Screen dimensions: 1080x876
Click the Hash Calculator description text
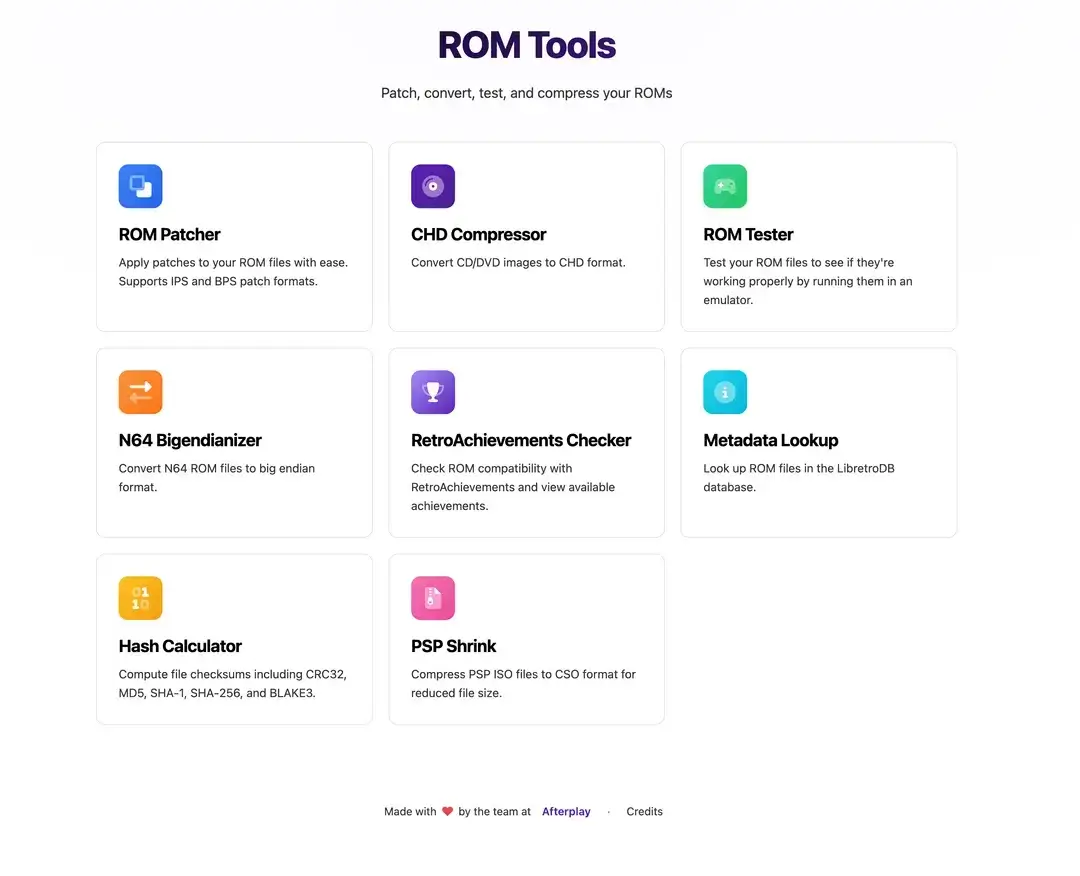232,684
